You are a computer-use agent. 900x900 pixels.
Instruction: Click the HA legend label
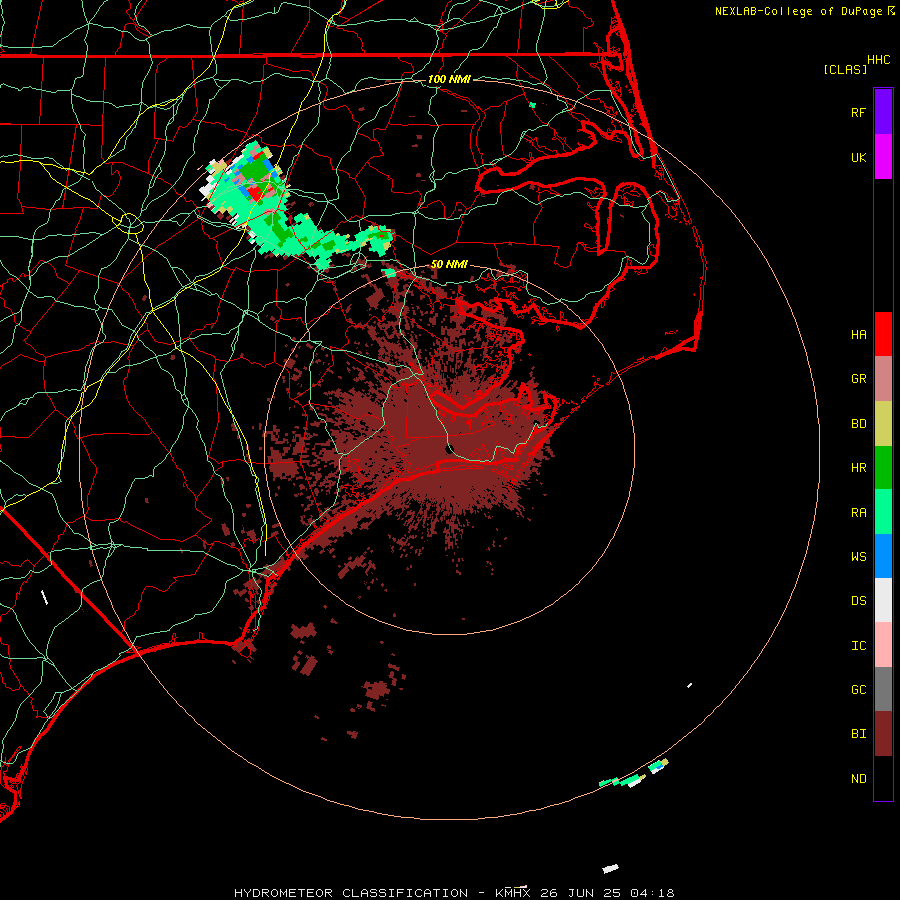[x=858, y=334]
